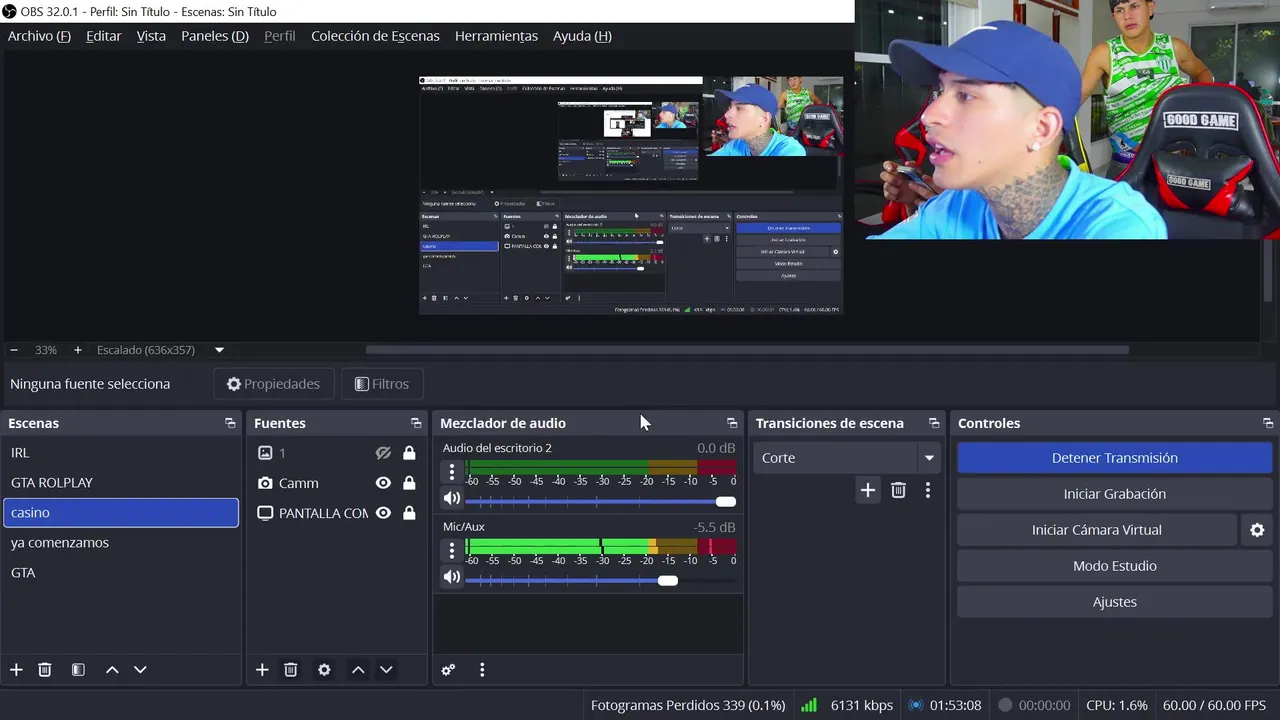
Task: Click Fotogramas Perdidos status entry
Action: click(x=688, y=705)
